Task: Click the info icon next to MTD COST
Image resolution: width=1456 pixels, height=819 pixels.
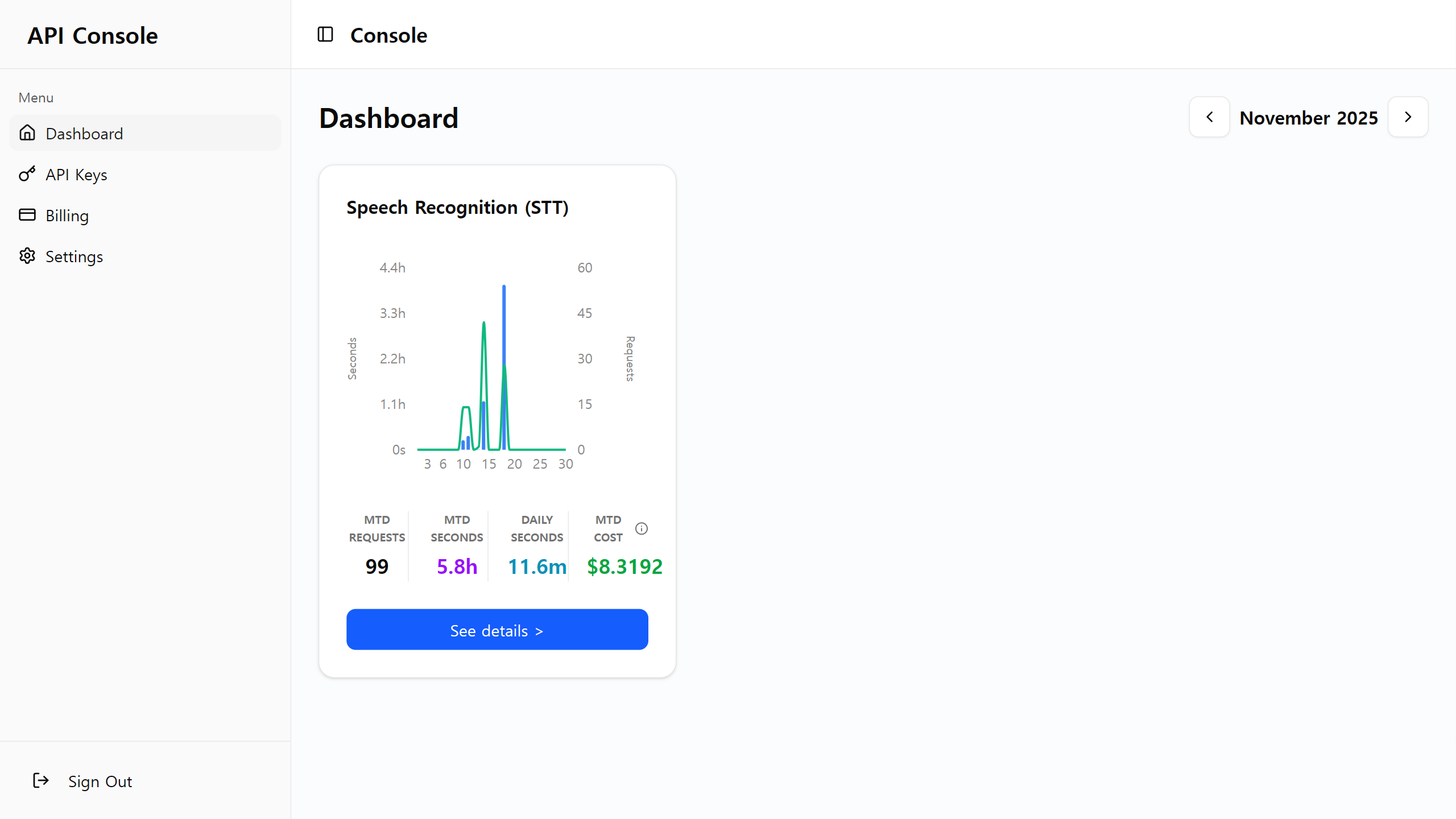Action: pyautogui.click(x=642, y=528)
